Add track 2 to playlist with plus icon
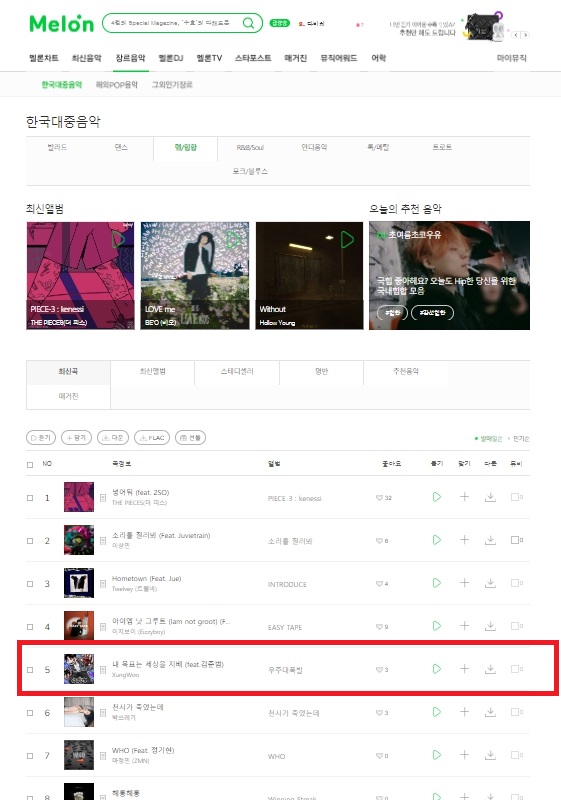 pos(464,540)
